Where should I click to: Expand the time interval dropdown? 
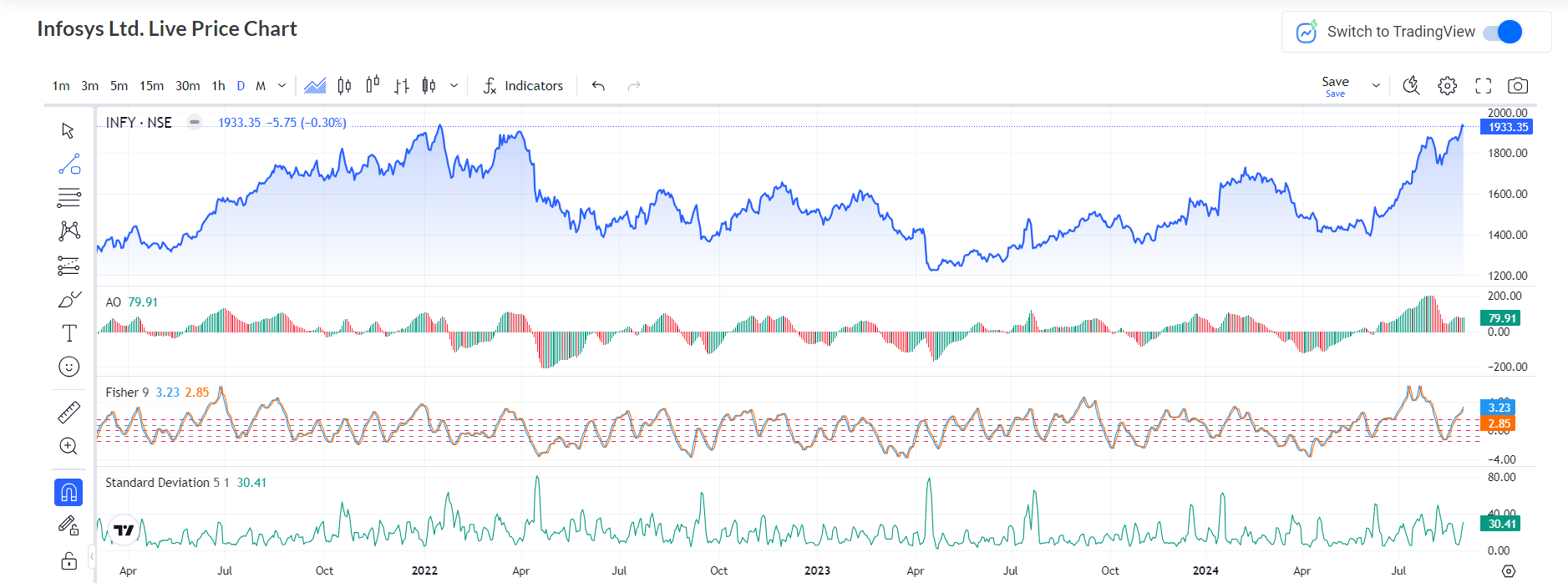(282, 85)
